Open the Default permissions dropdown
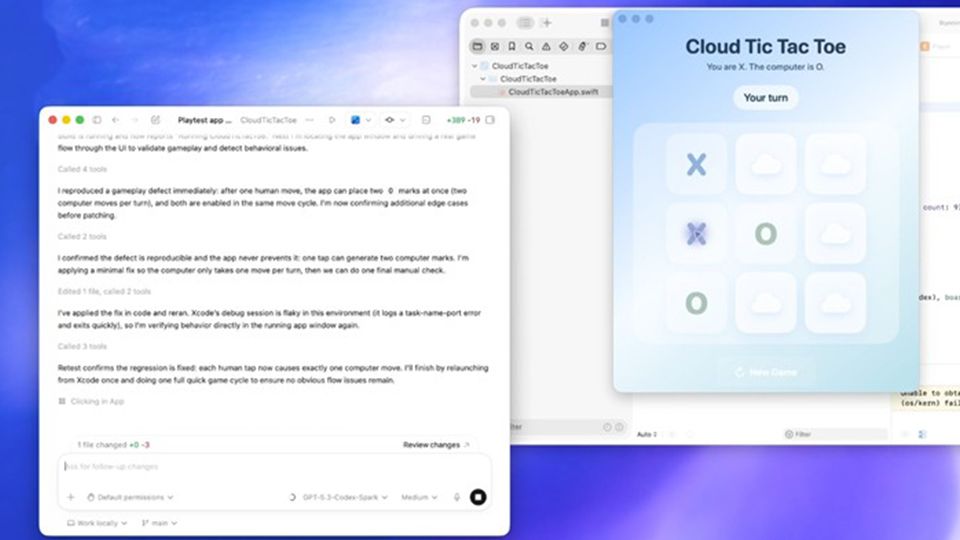Image resolution: width=960 pixels, height=540 pixels. tap(130, 497)
